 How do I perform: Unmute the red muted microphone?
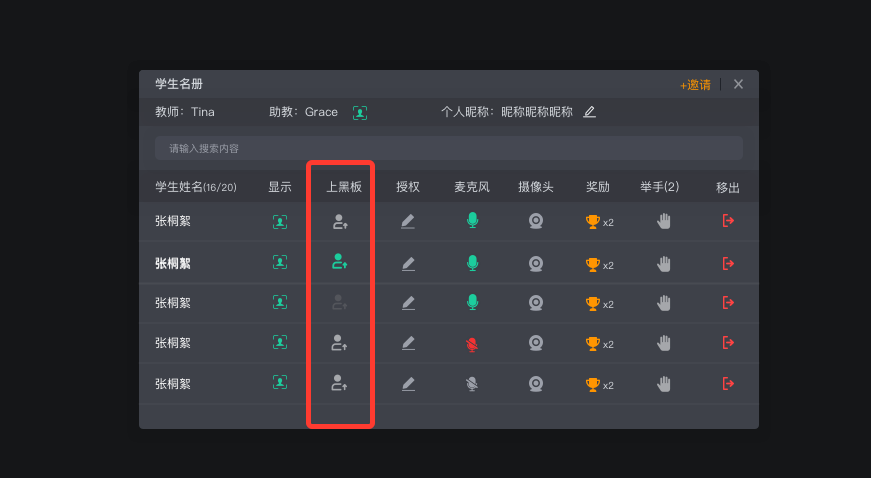472,344
